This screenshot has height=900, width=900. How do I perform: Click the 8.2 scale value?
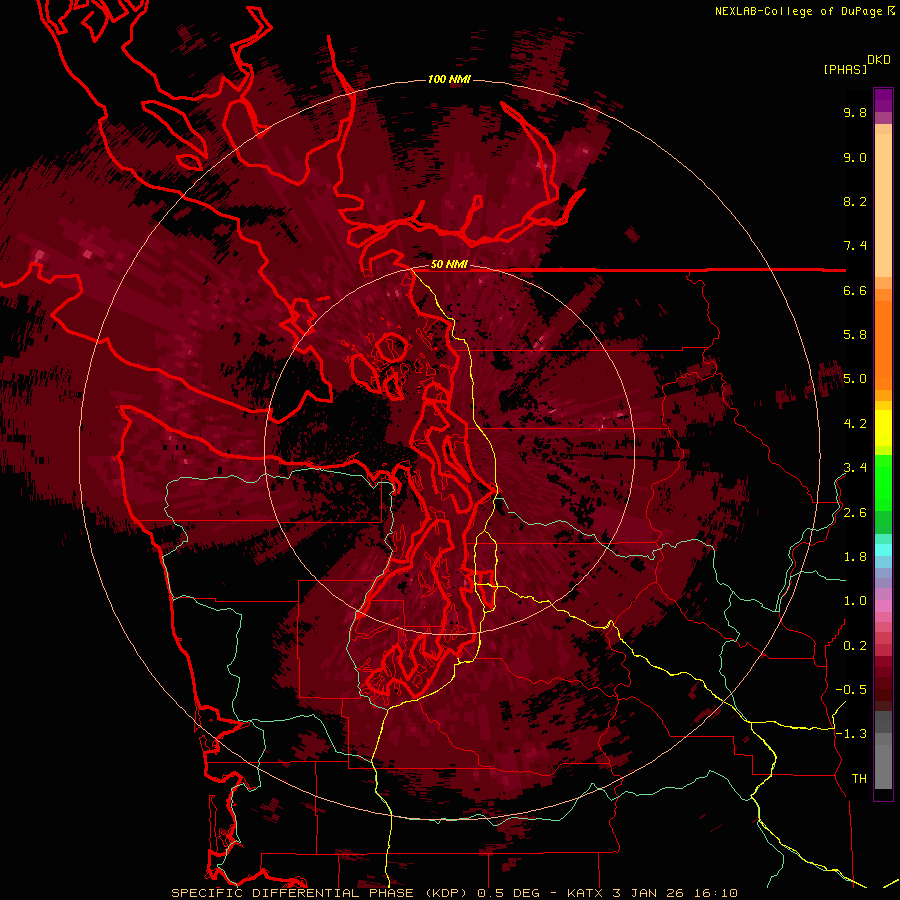click(x=855, y=201)
